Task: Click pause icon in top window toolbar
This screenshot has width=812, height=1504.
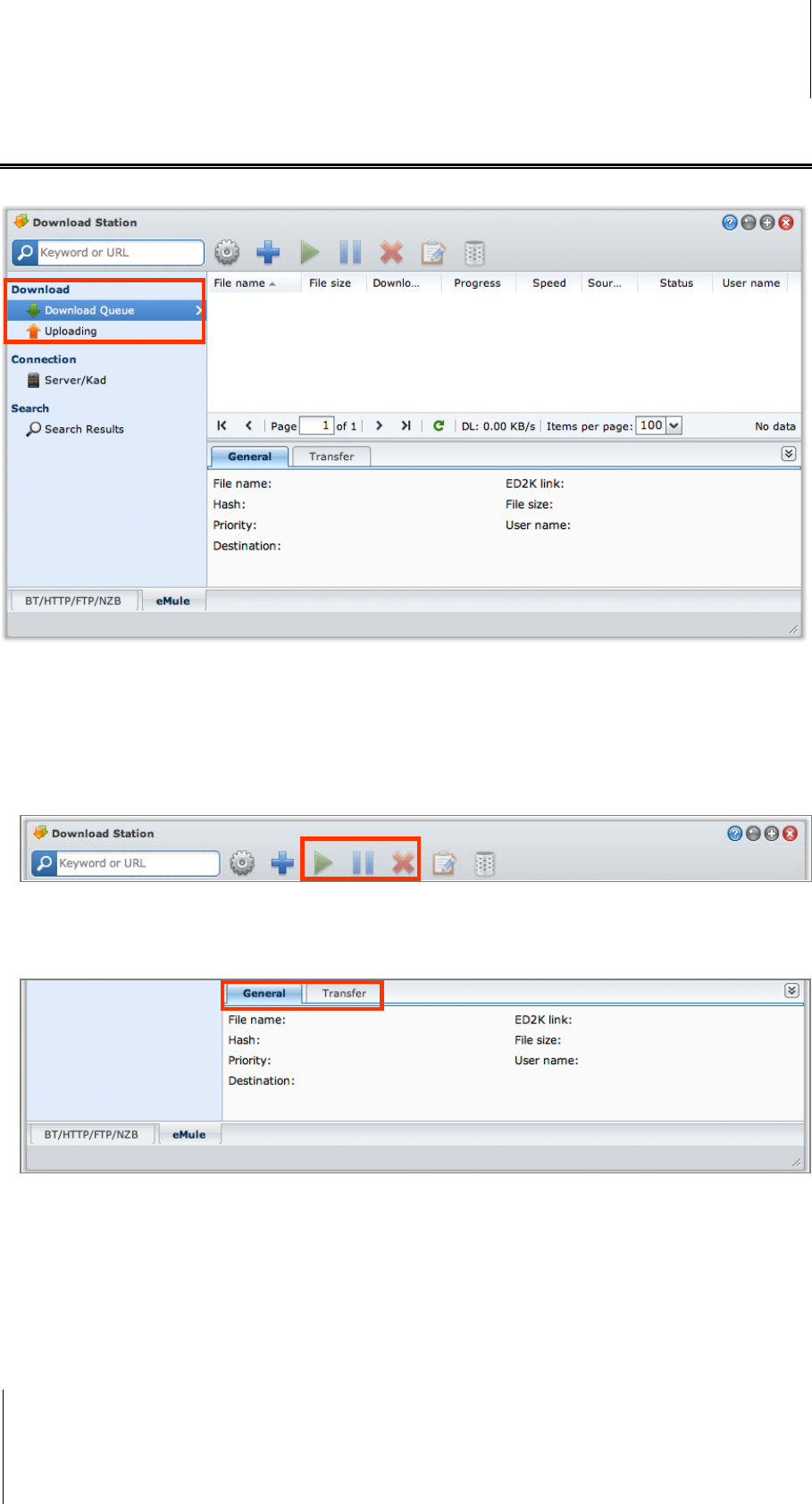Action: coord(350,253)
